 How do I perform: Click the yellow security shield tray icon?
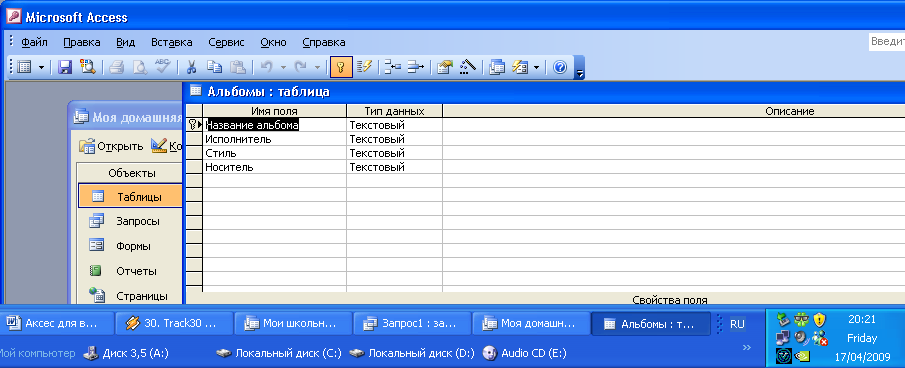[x=819, y=319]
